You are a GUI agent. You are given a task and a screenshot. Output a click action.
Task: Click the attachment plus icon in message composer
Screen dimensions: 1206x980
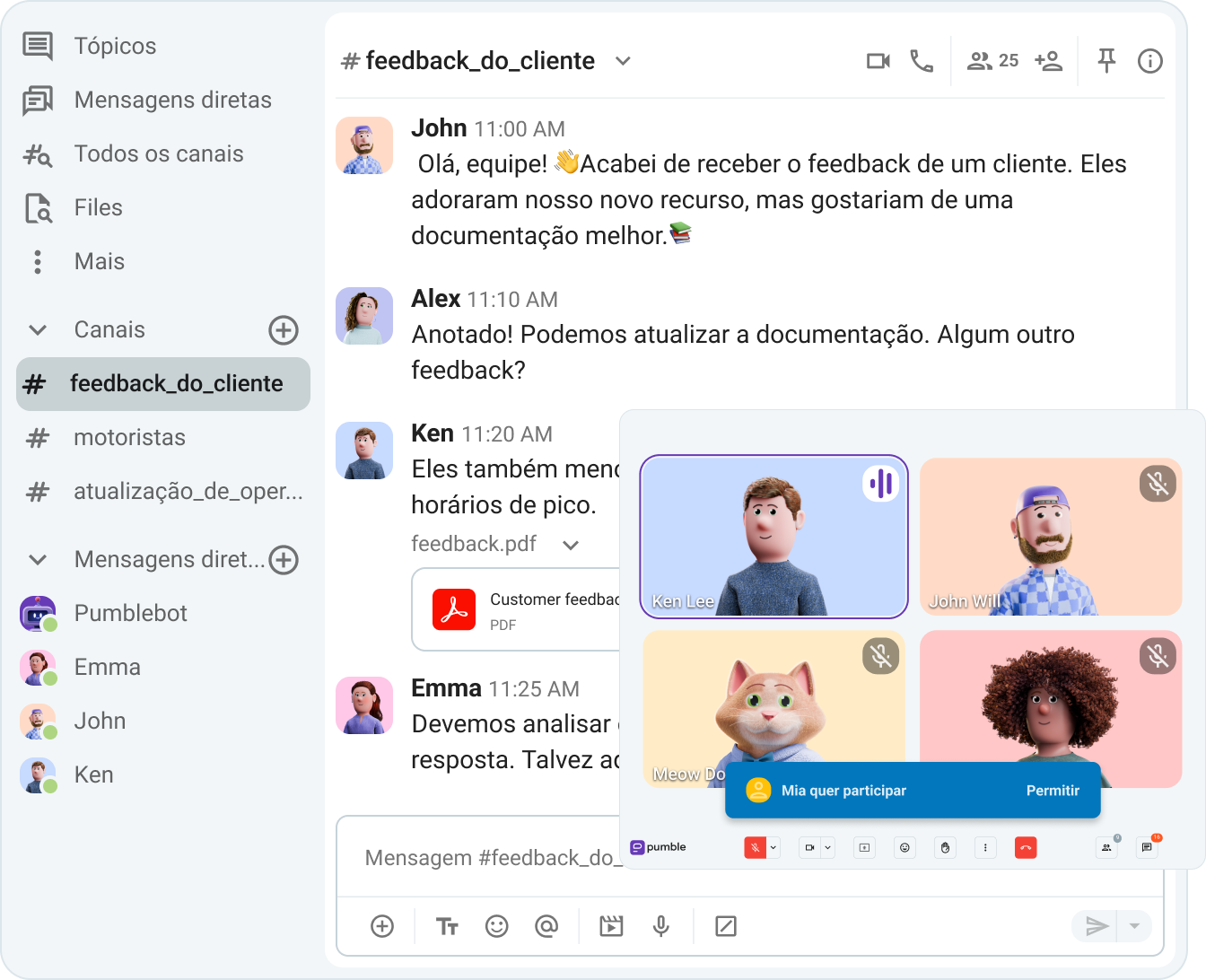click(x=382, y=926)
